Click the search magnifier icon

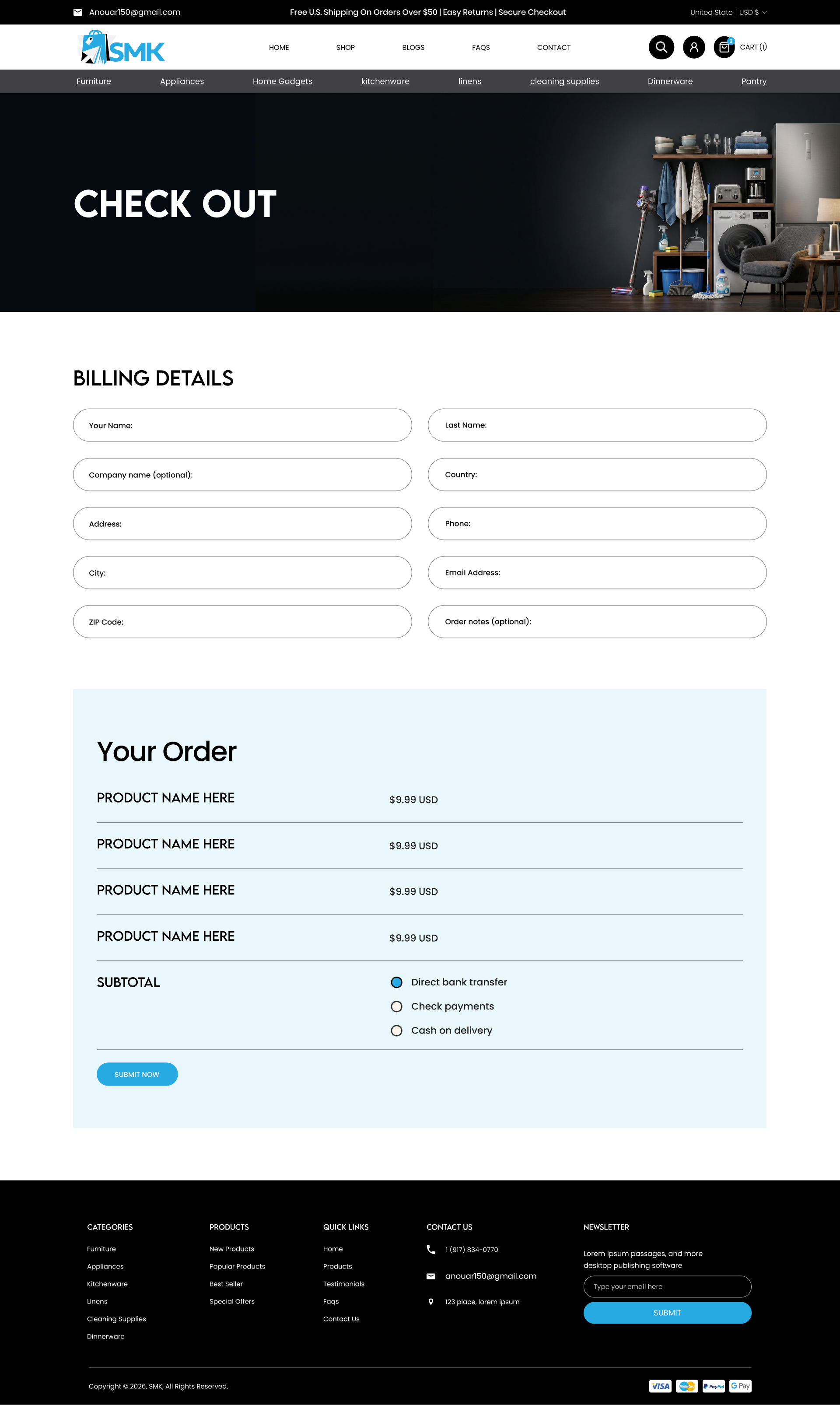tap(661, 47)
